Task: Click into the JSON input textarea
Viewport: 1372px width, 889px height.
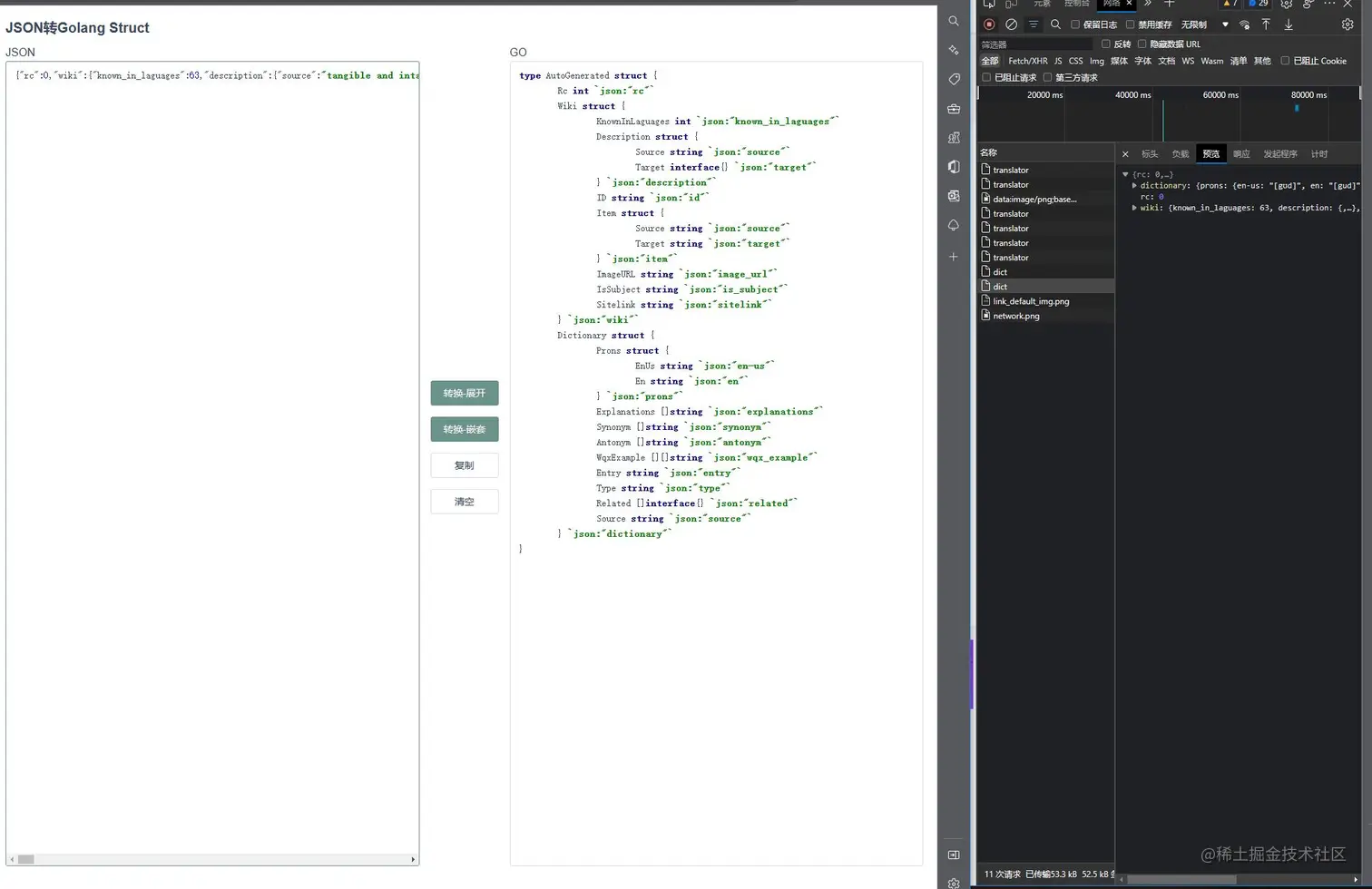Action: coord(212,457)
